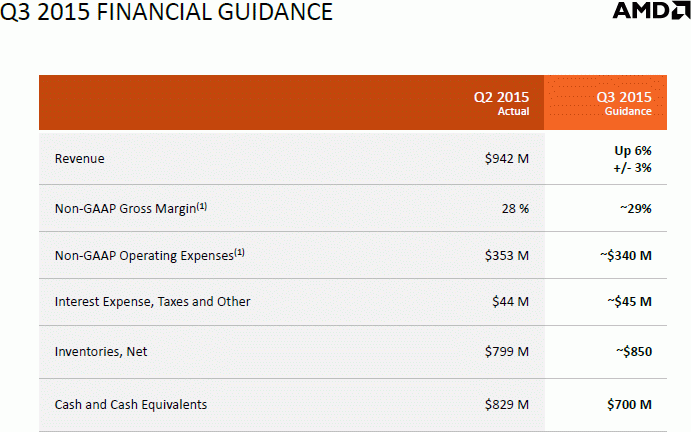Click the $799 M inventories value
This screenshot has height=432, width=691.
507,352
